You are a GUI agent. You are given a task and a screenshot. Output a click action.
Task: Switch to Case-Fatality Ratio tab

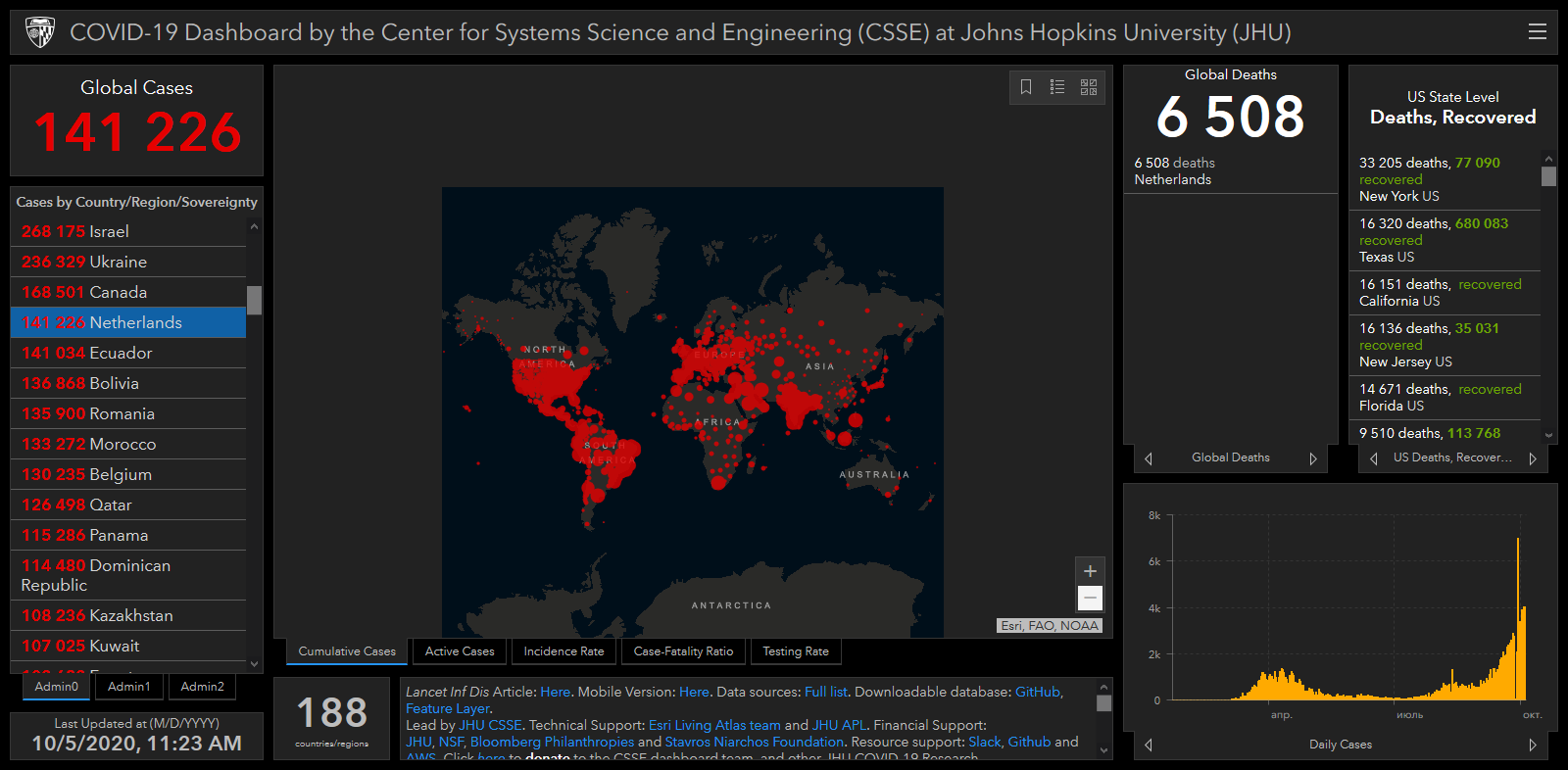(x=683, y=651)
